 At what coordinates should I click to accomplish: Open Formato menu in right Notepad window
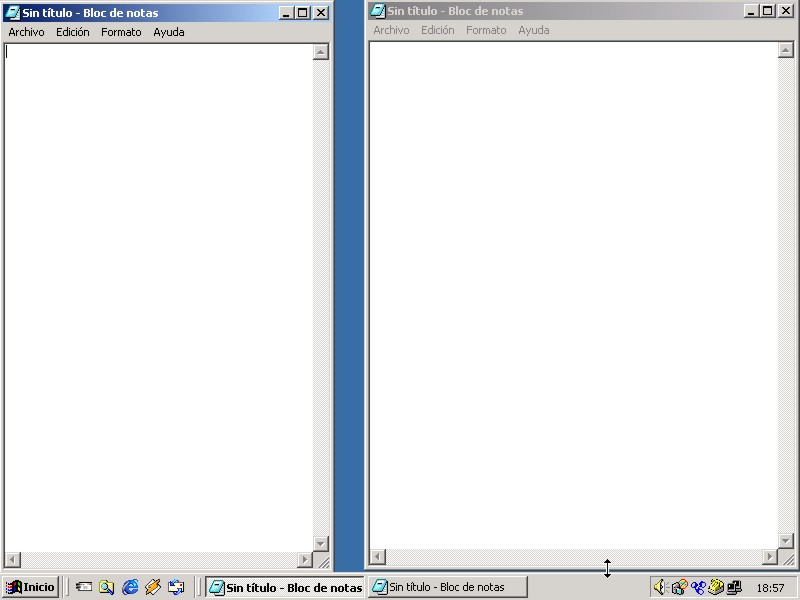(486, 30)
